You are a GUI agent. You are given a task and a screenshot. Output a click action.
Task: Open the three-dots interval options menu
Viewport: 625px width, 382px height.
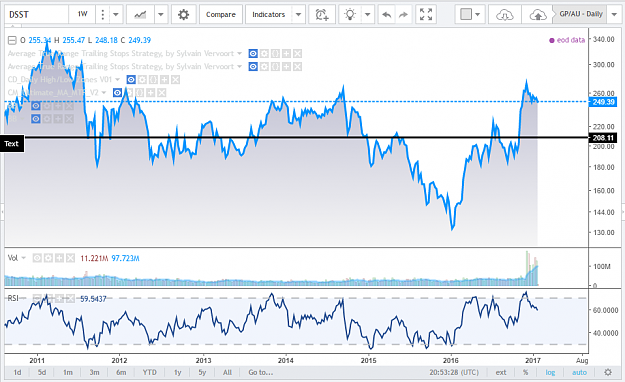102,15
